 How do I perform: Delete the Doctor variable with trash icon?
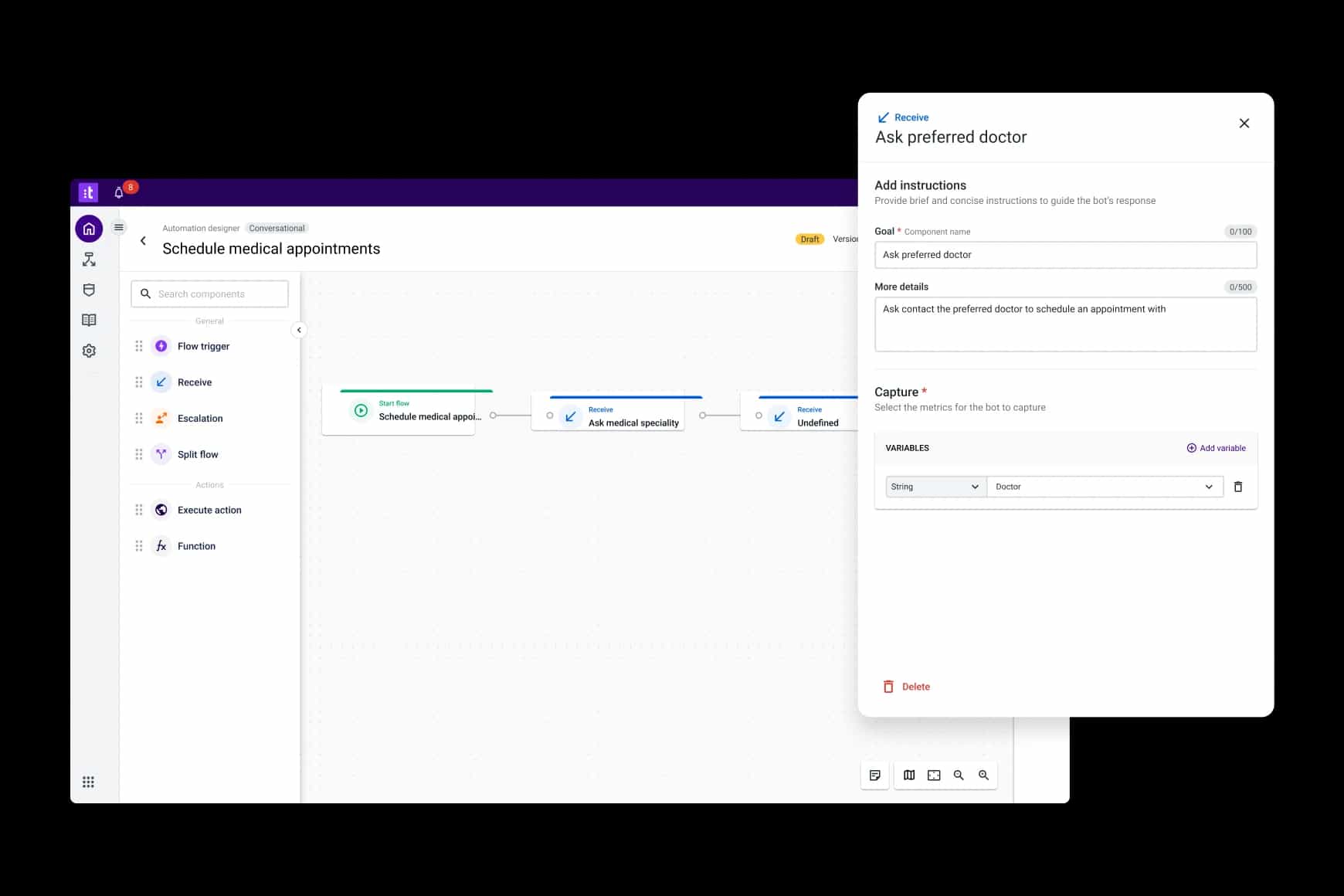tap(1238, 487)
